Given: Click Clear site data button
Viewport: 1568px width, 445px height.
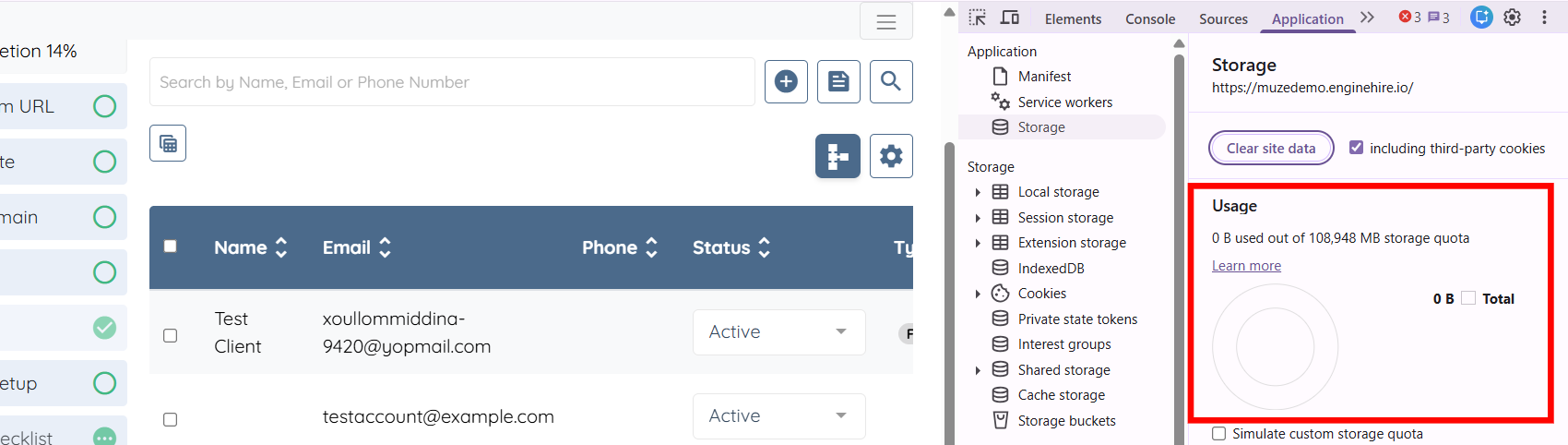Looking at the screenshot, I should pos(1271,148).
